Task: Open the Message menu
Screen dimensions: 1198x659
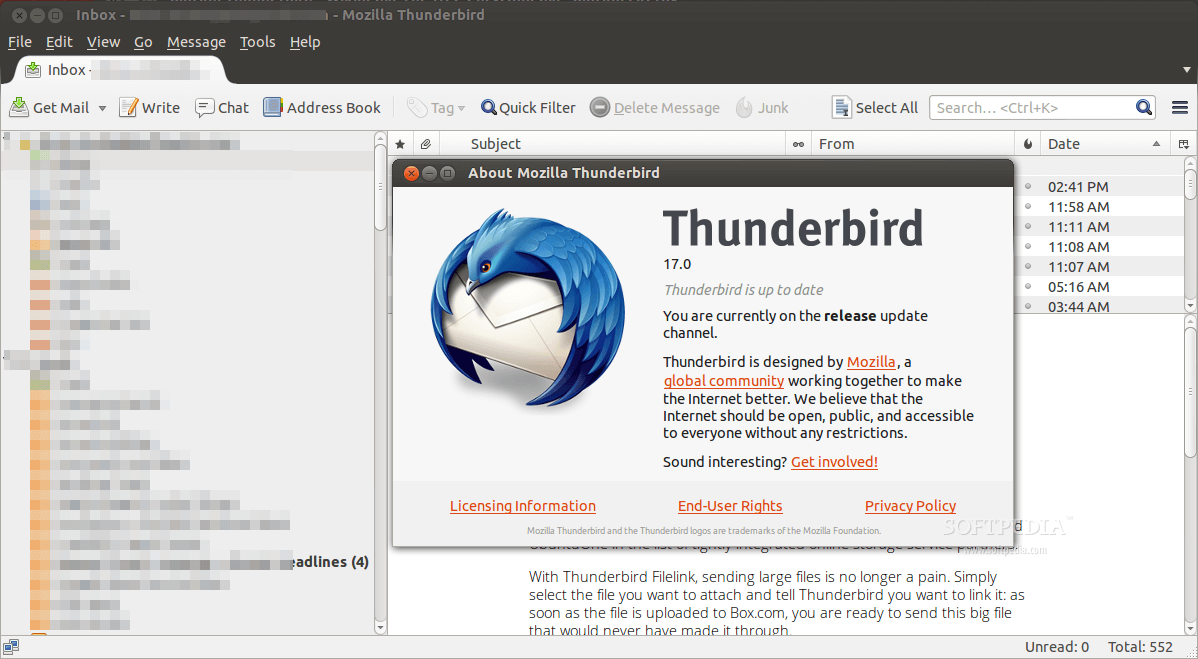Action: [196, 42]
